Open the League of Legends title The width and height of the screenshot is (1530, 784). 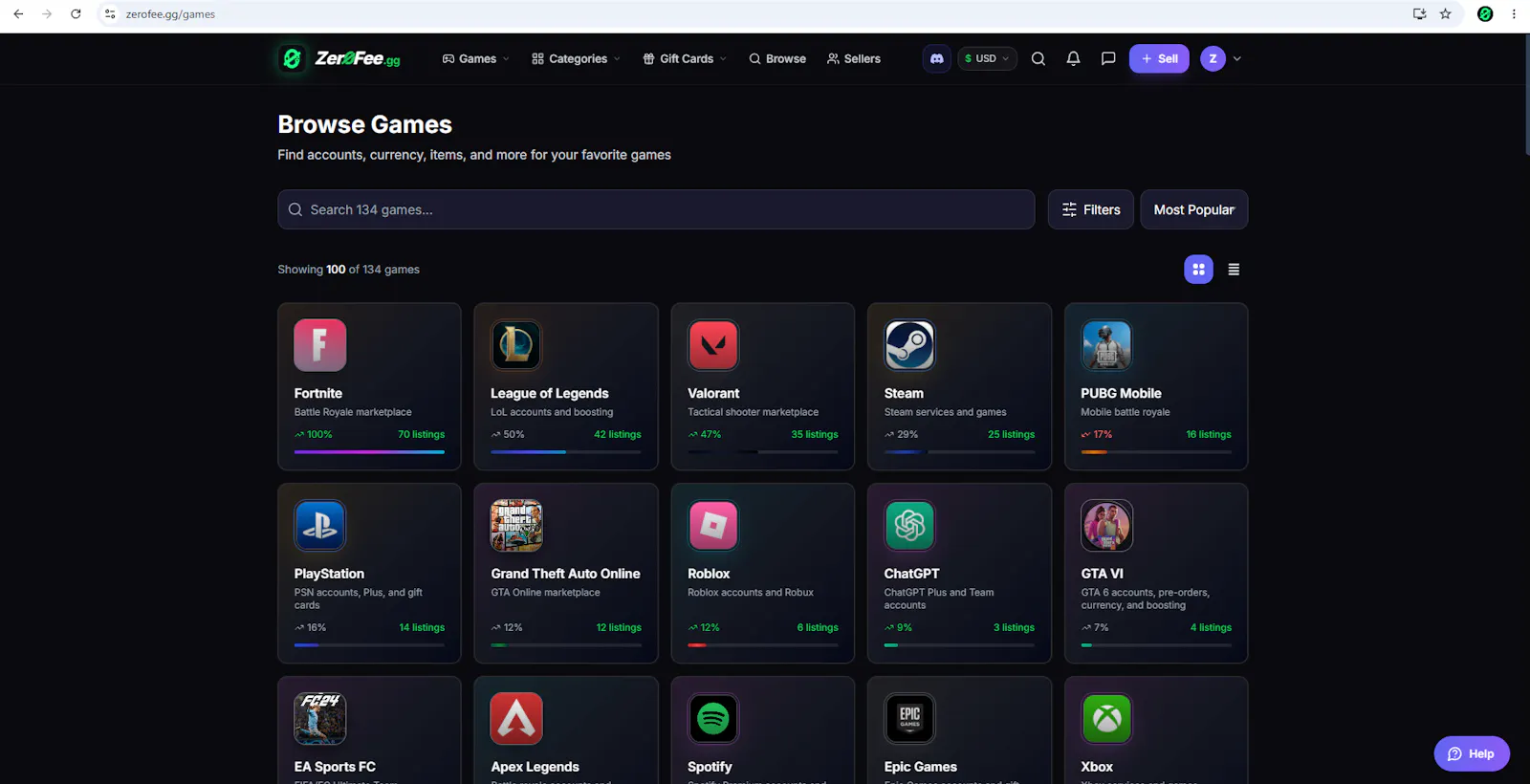click(x=550, y=393)
